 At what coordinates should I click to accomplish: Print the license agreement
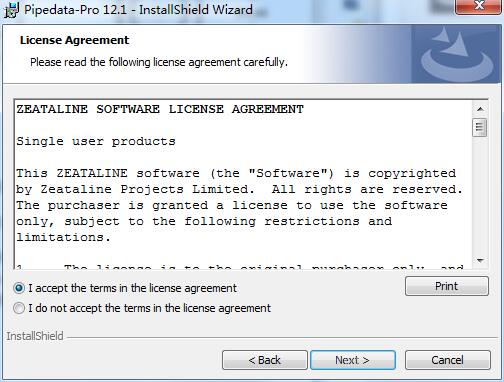coord(447,286)
